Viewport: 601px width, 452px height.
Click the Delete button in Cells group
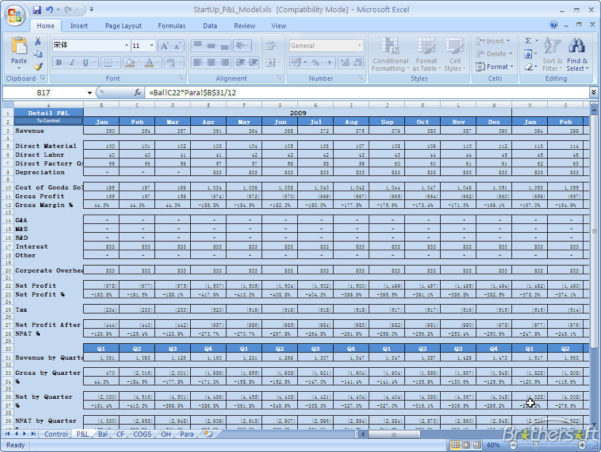[495, 53]
